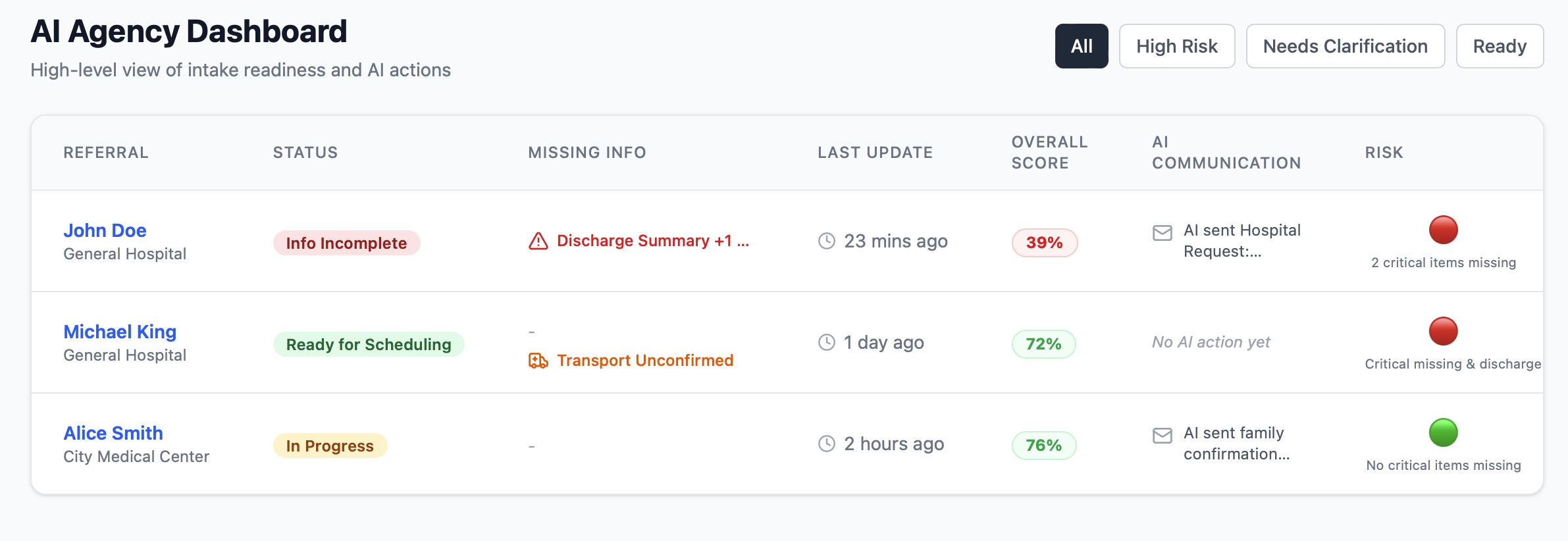Toggle the Info Incomplete status badge
The width and height of the screenshot is (1568, 541).
pos(346,242)
